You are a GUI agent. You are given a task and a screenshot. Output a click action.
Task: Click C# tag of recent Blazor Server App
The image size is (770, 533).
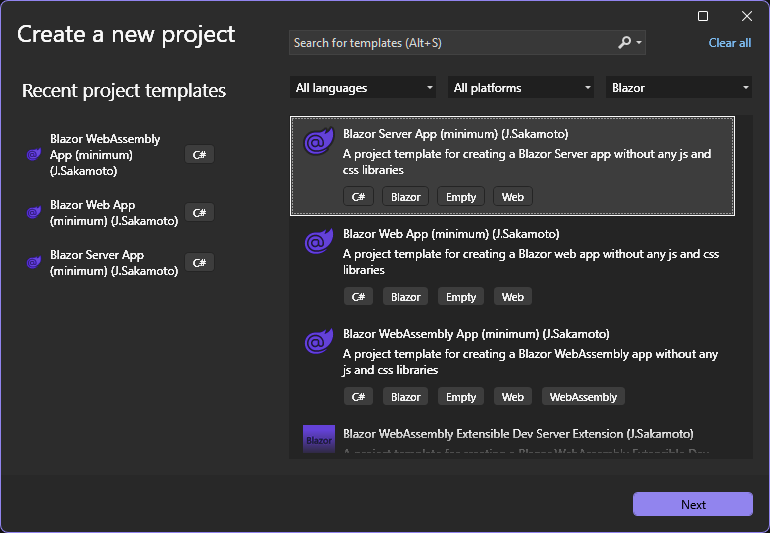199,263
